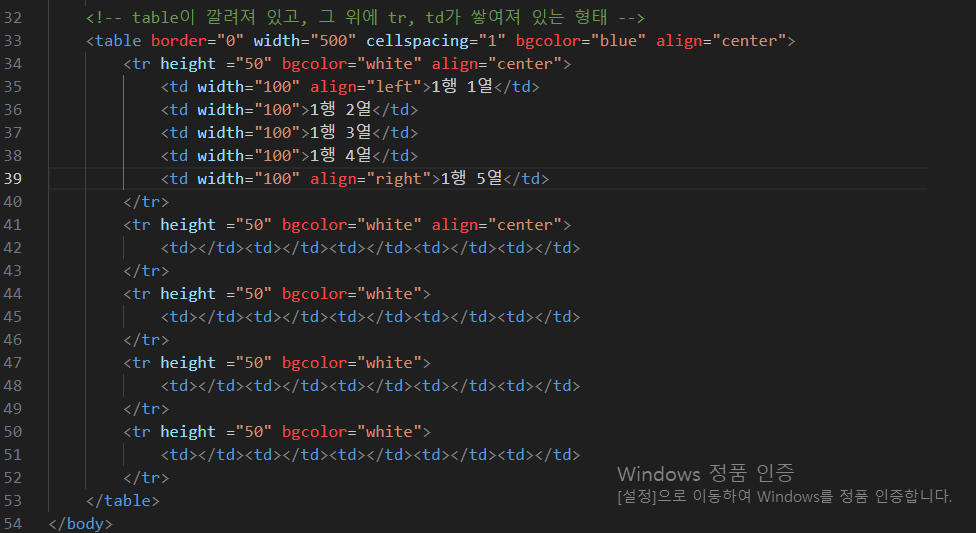Screen dimensions: 976x533
Task: Click the align="left" attribute on line 35
Action: point(366,87)
